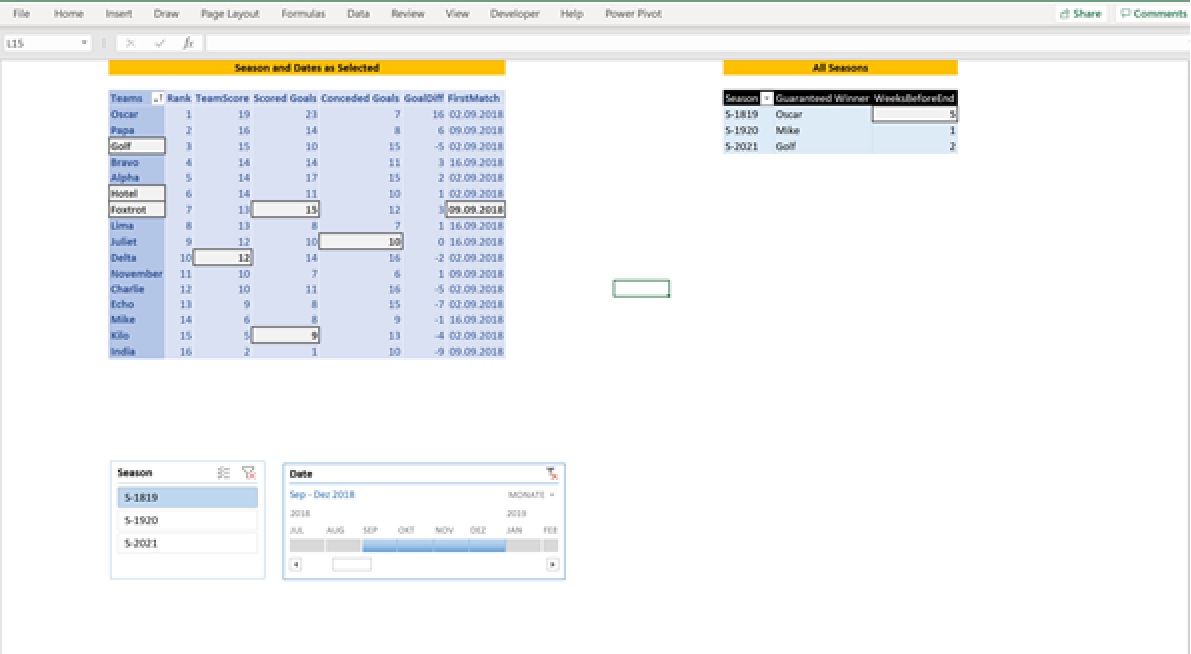Click the timeline scroll left arrow
This screenshot has height=654, width=1191.
[295, 564]
